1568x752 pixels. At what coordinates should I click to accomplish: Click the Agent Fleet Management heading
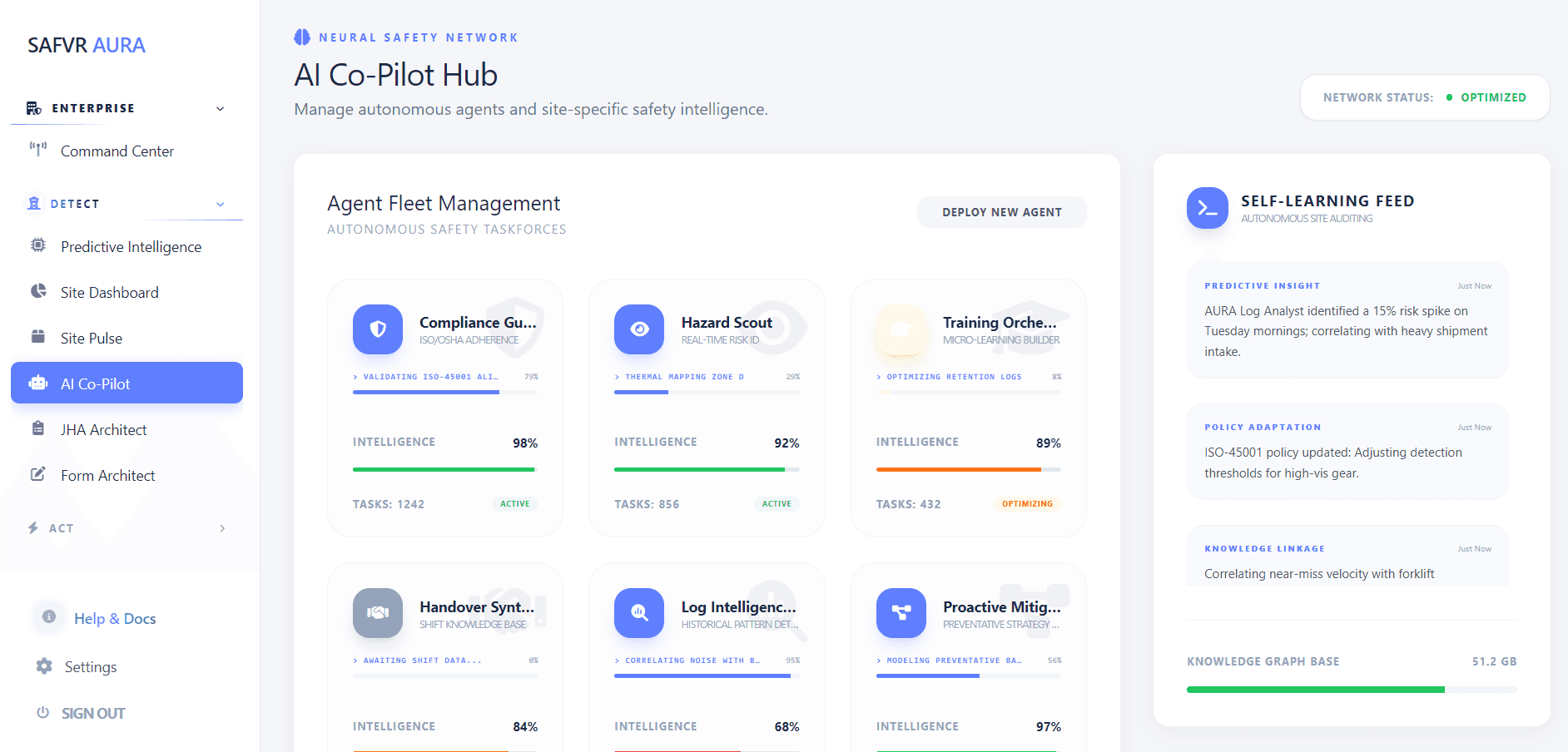pyautogui.click(x=444, y=203)
